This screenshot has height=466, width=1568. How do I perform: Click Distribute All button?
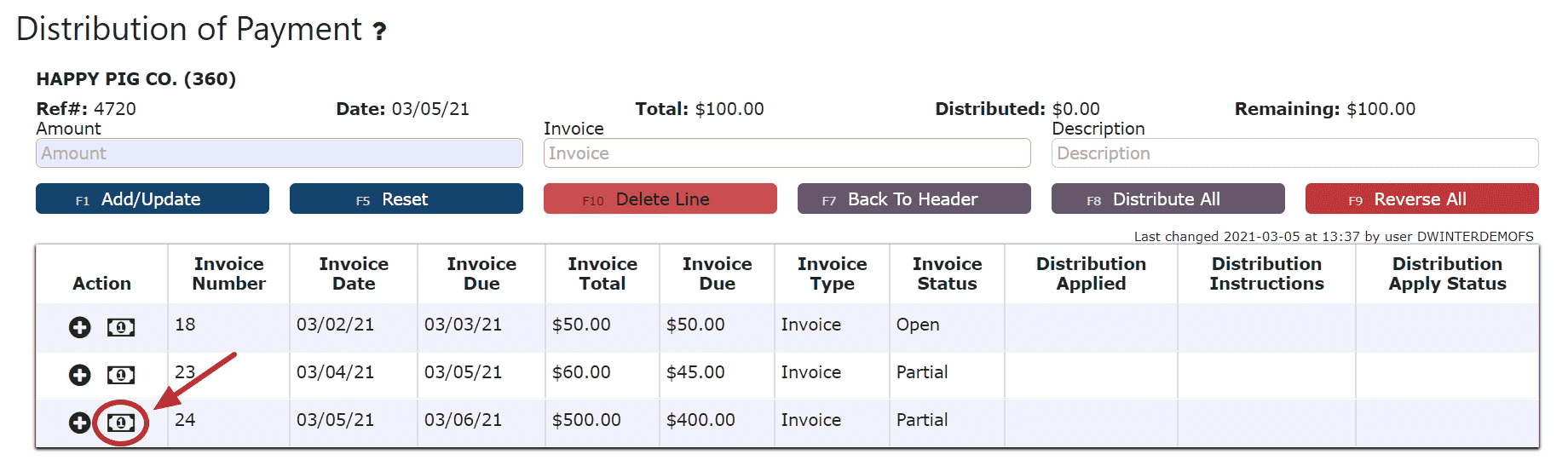coord(1168,198)
